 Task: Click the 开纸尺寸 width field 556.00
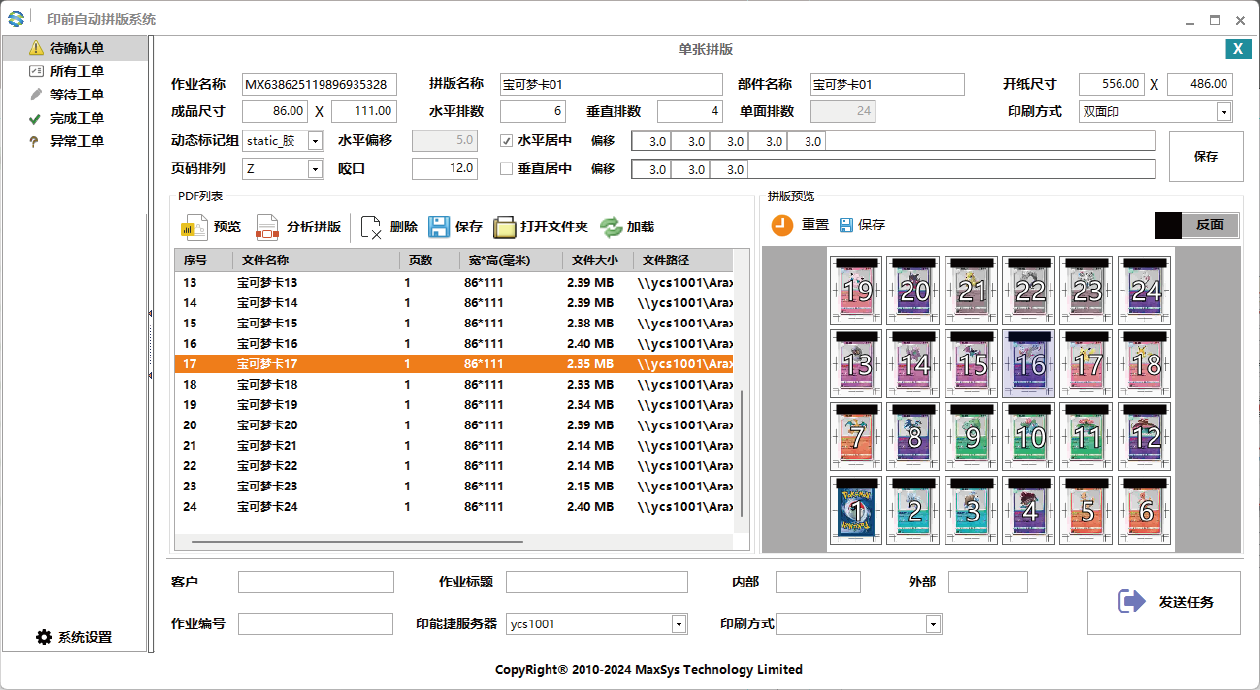[x=1112, y=85]
